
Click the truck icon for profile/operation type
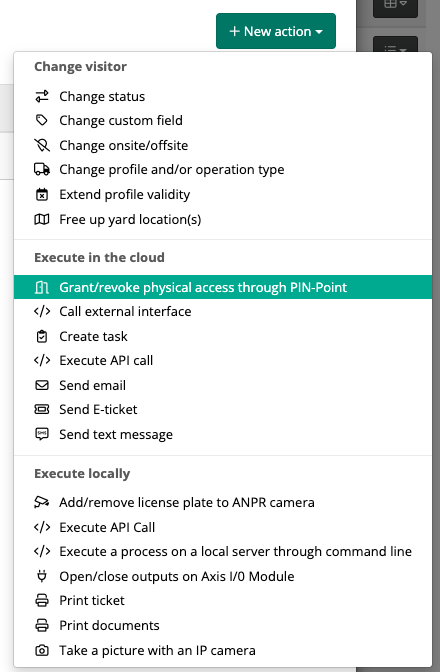coord(42,169)
